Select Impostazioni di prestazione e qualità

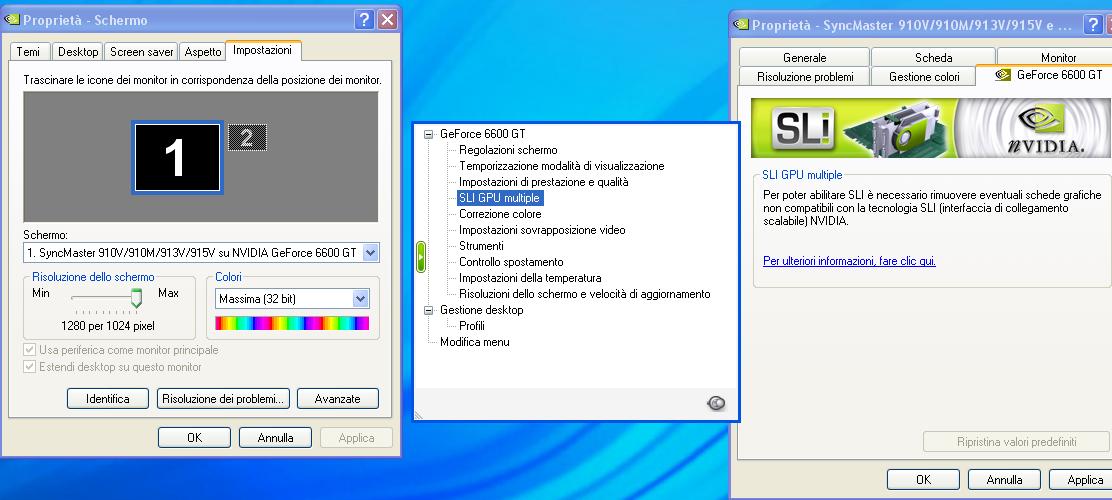pos(544,182)
